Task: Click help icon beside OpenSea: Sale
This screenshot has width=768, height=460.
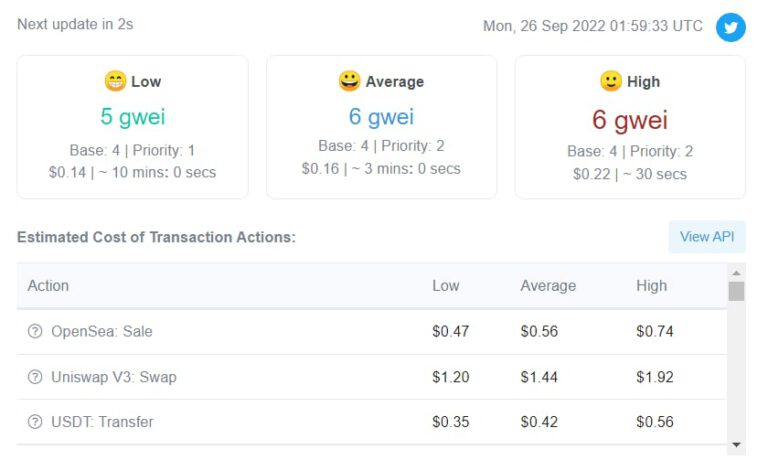Action: tap(35, 331)
